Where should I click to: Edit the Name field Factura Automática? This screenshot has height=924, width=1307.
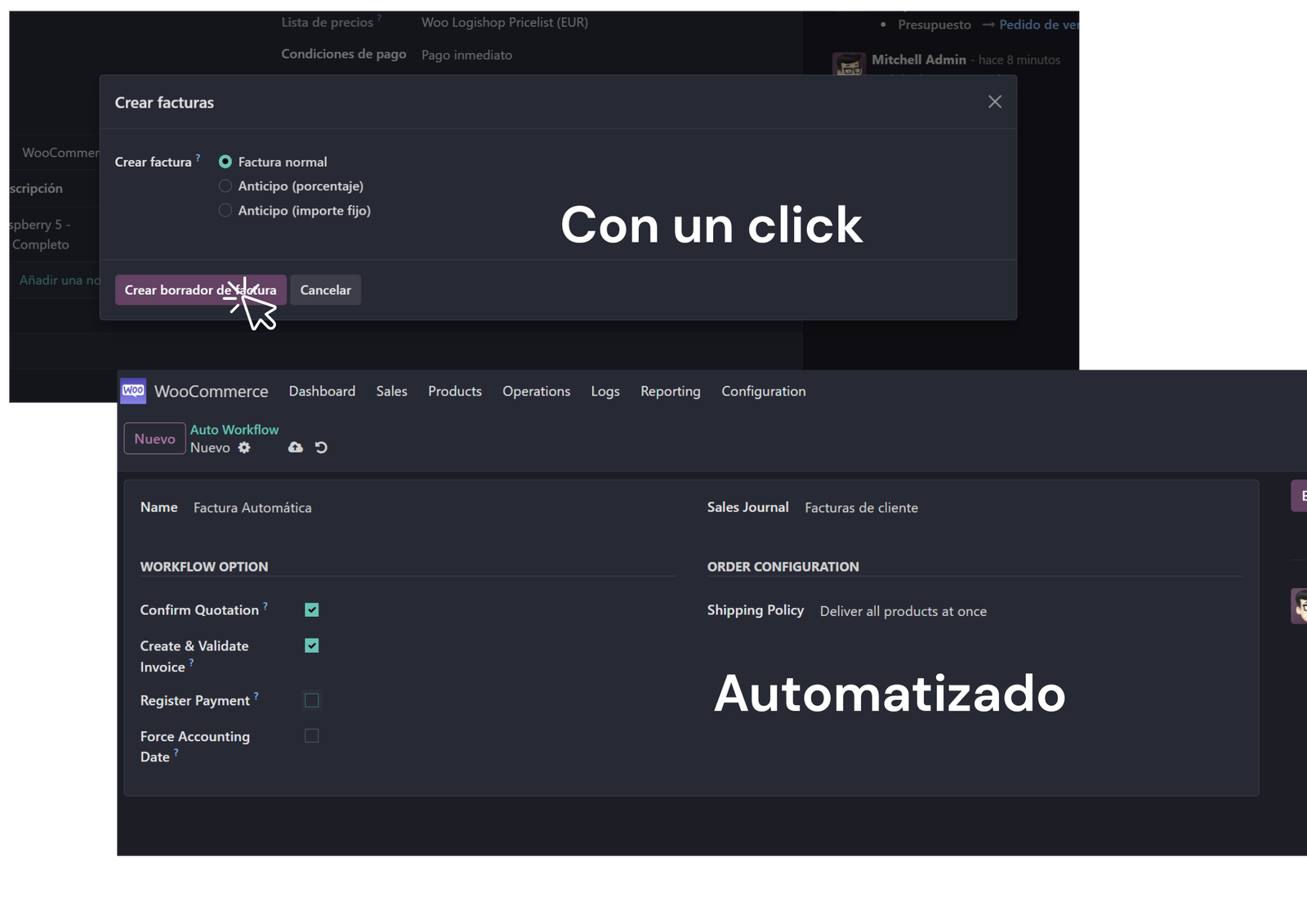tap(252, 507)
